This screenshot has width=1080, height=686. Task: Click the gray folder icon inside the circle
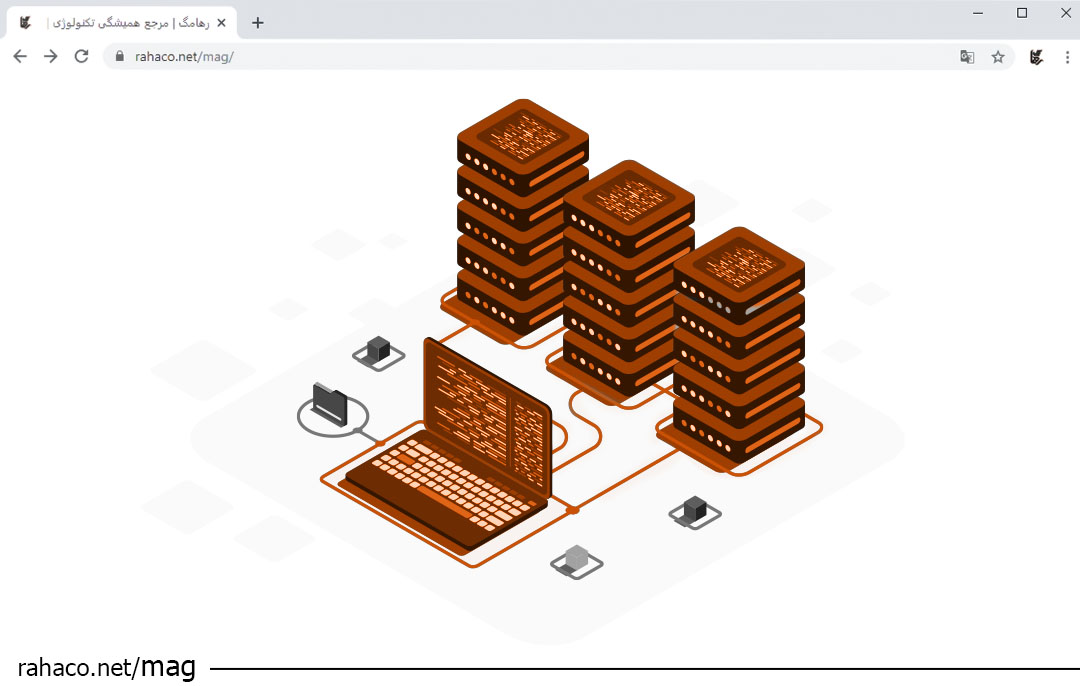[330, 402]
